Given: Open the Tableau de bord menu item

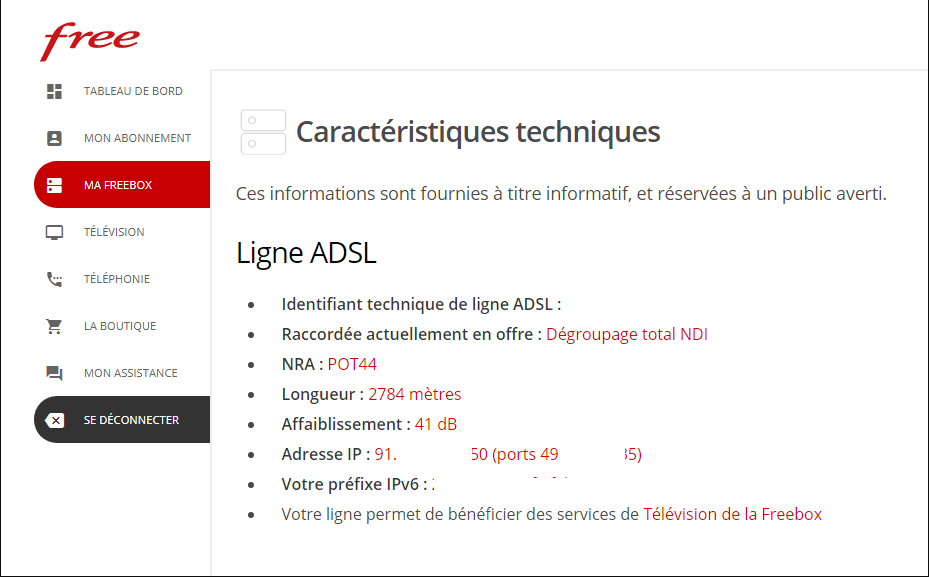Looking at the screenshot, I should click(133, 91).
